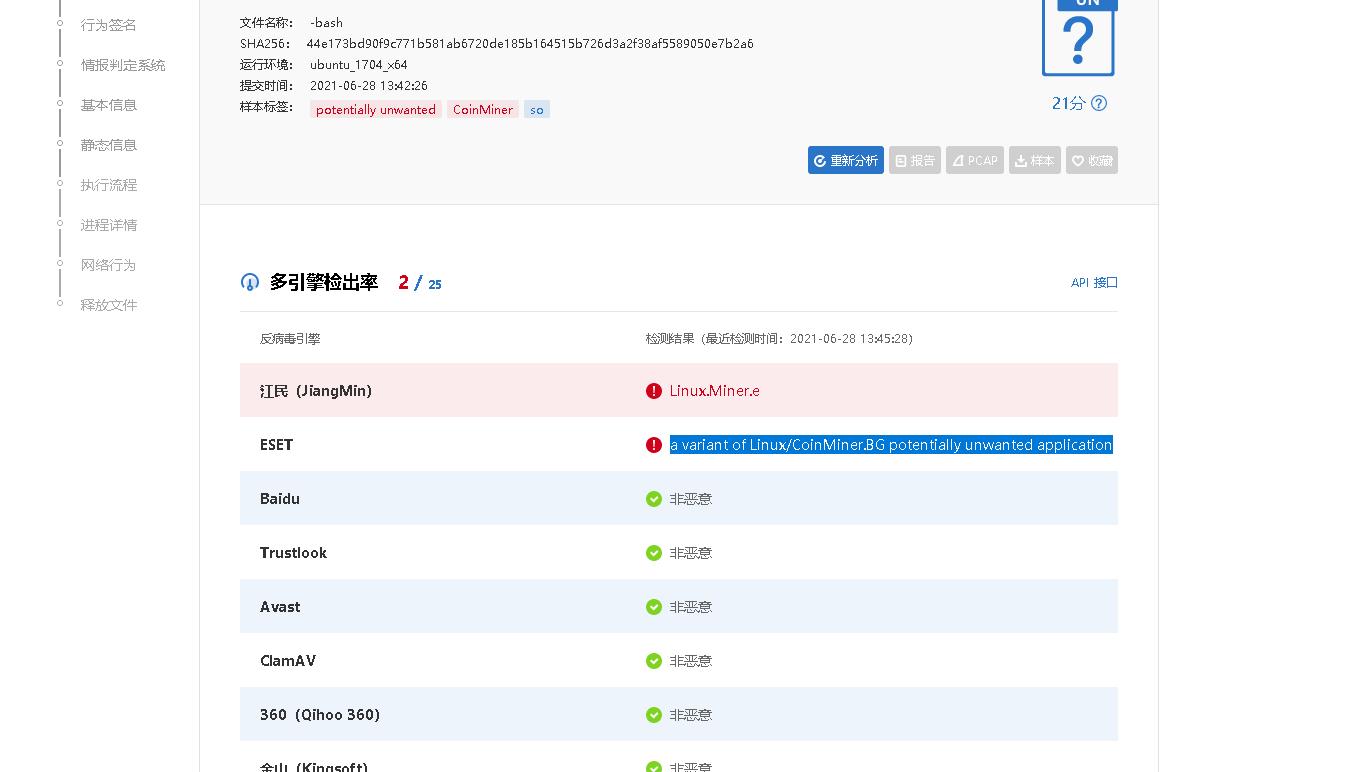Click the 非恶意 result for Baidu
This screenshot has height=772, width=1372.
point(691,499)
